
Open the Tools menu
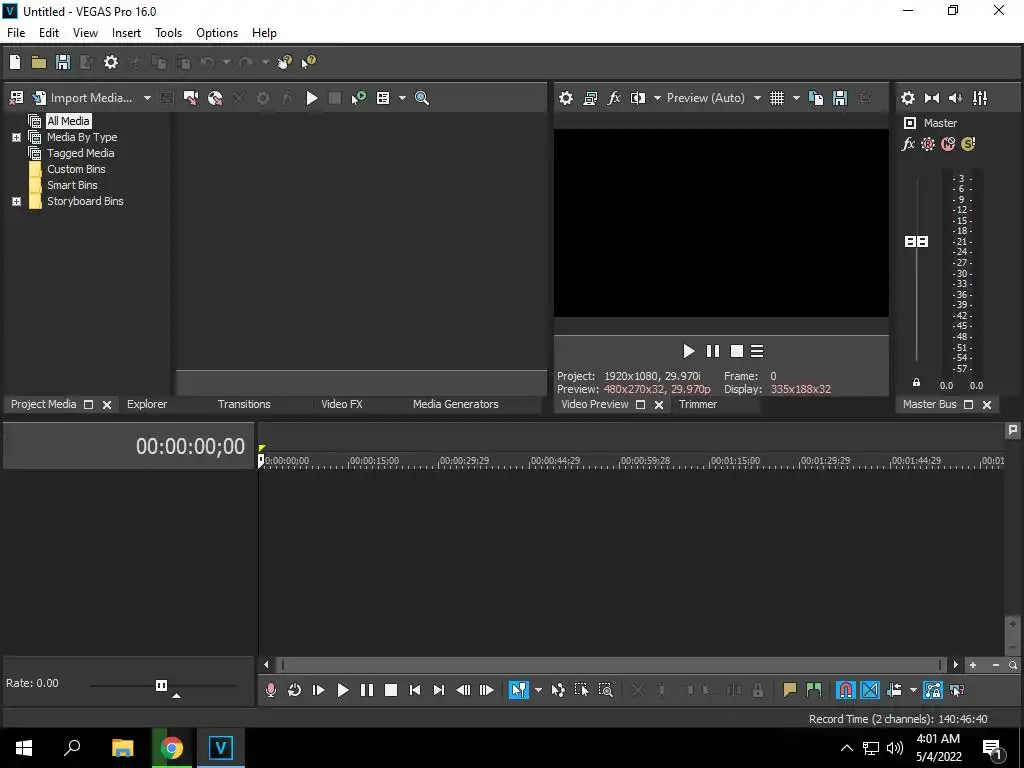coord(168,33)
